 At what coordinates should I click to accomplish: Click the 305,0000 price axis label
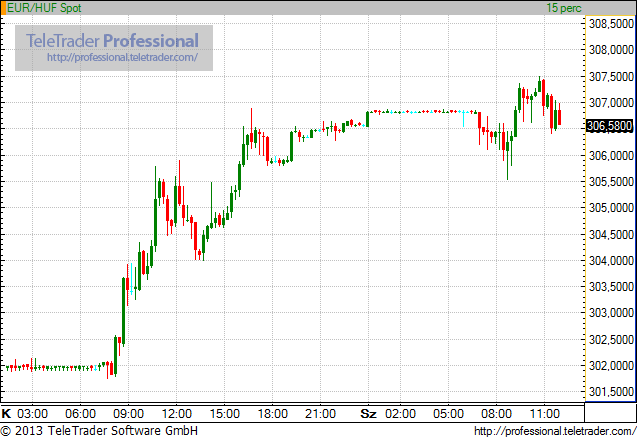pyautogui.click(x=611, y=208)
